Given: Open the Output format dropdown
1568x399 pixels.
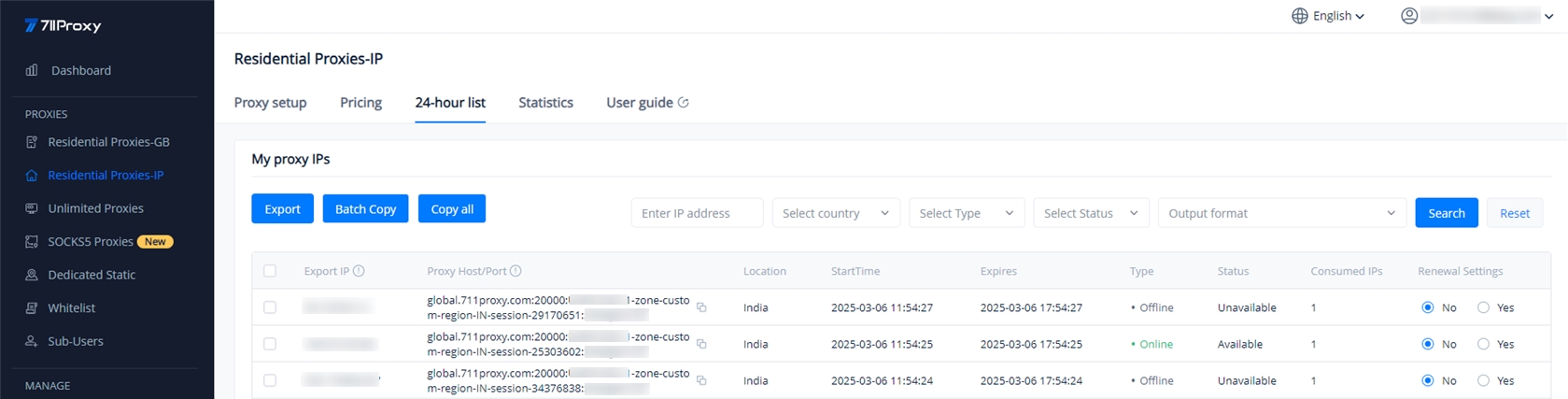Looking at the screenshot, I should [x=1281, y=213].
